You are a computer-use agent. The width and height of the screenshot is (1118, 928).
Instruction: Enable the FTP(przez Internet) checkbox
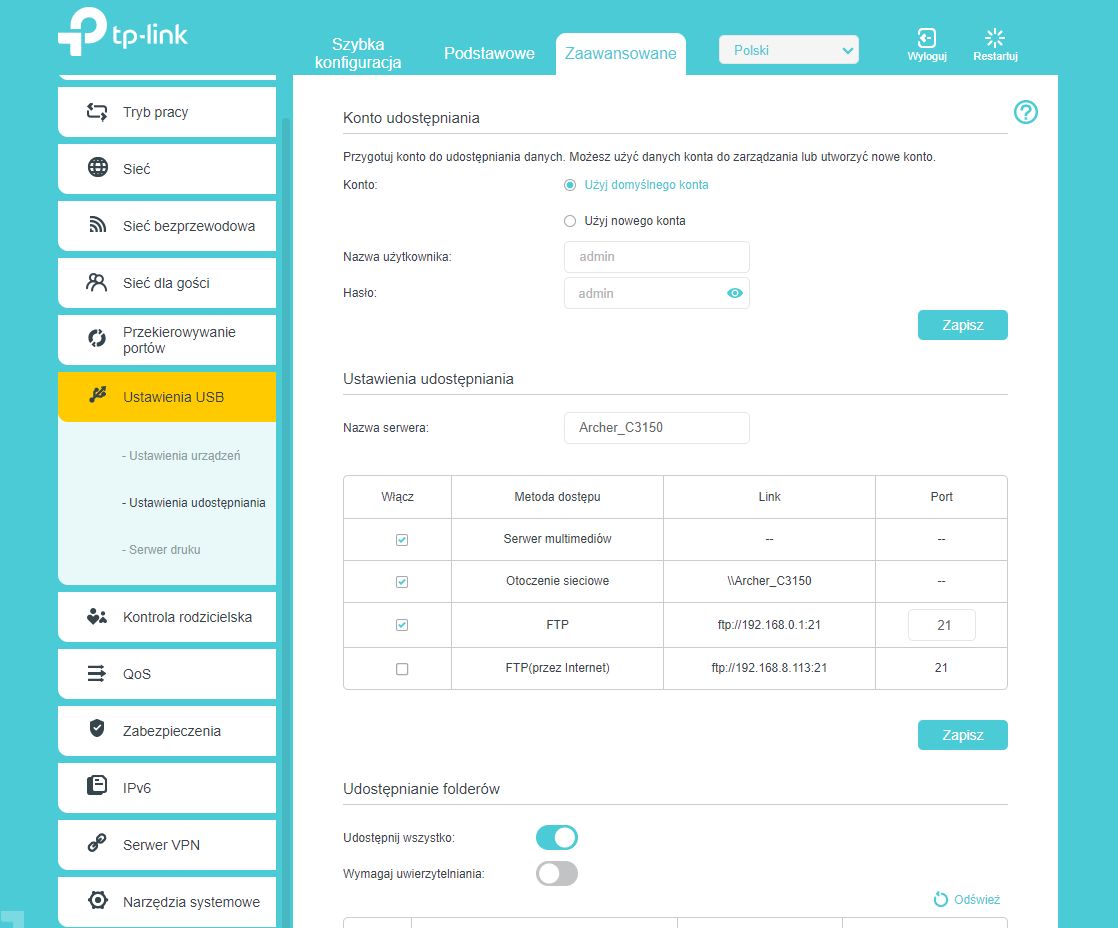402,669
